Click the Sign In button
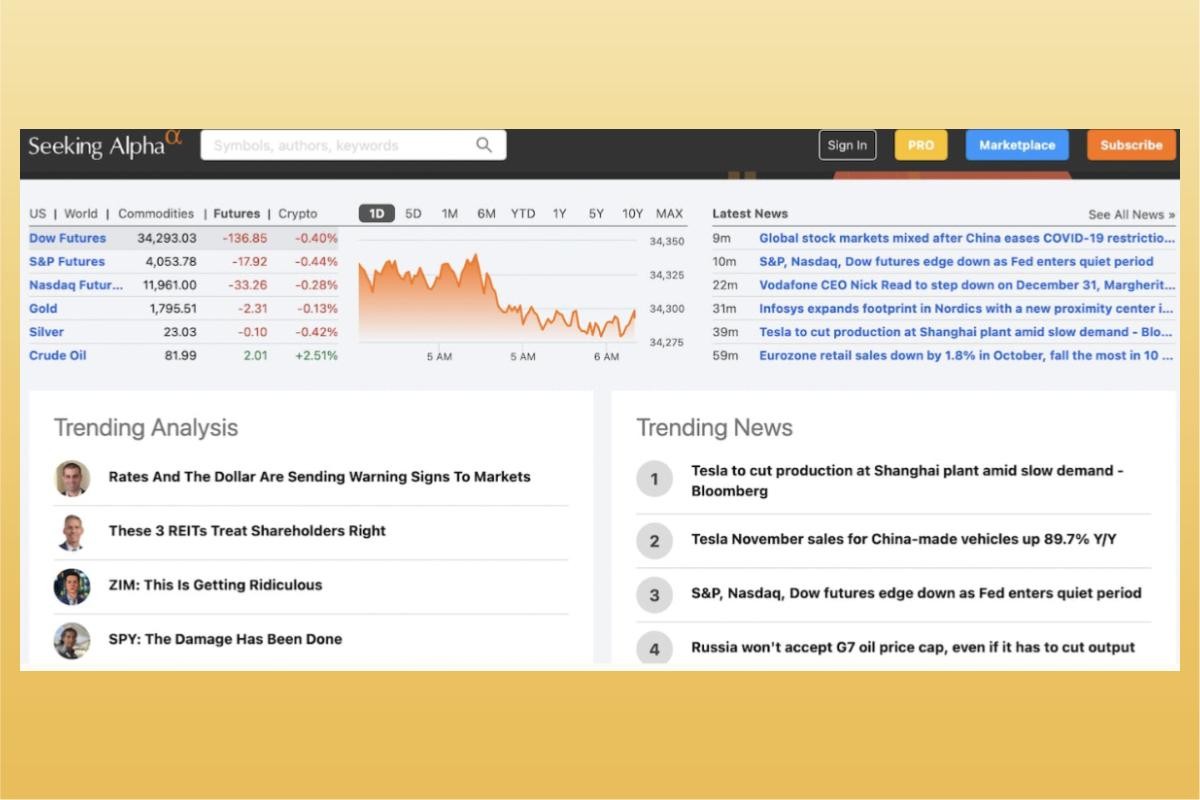Viewport: 1200px width, 800px height. [847, 145]
